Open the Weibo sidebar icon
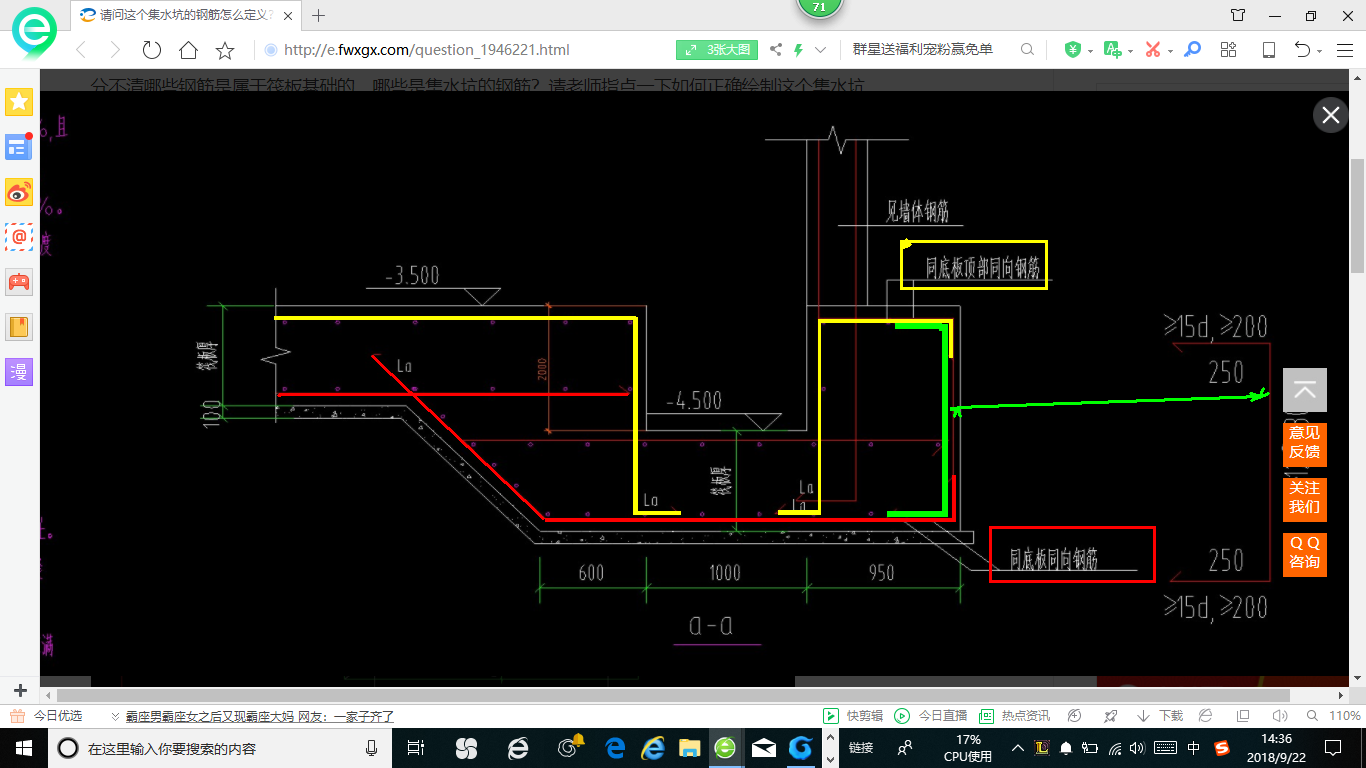1366x768 pixels. pos(19,192)
